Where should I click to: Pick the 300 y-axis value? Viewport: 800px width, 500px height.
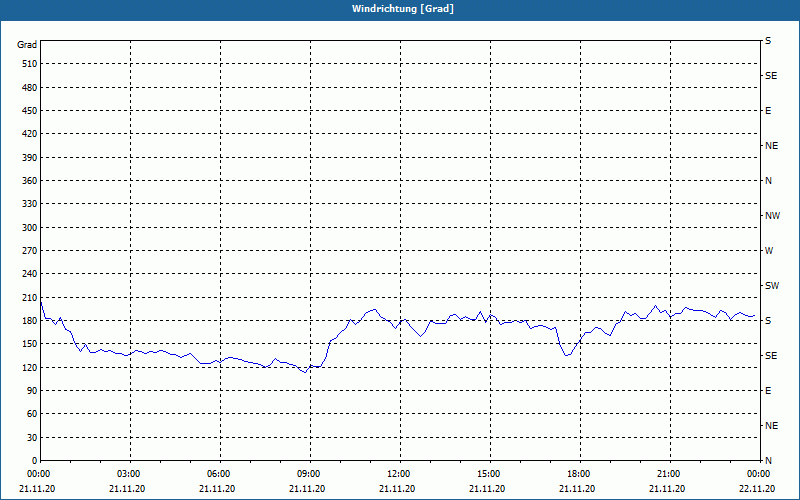click(x=30, y=228)
